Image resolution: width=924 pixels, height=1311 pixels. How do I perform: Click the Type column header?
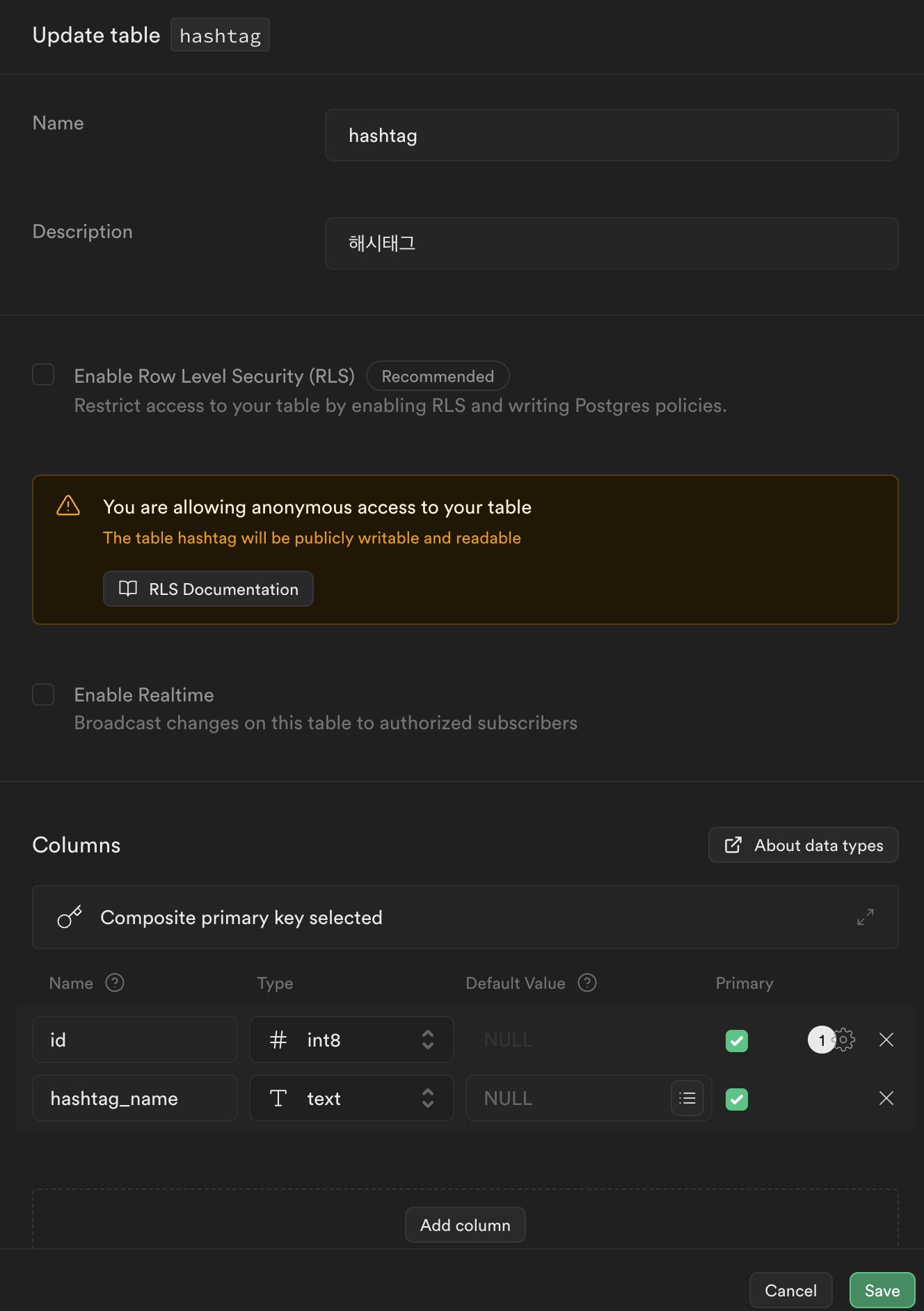tap(275, 983)
